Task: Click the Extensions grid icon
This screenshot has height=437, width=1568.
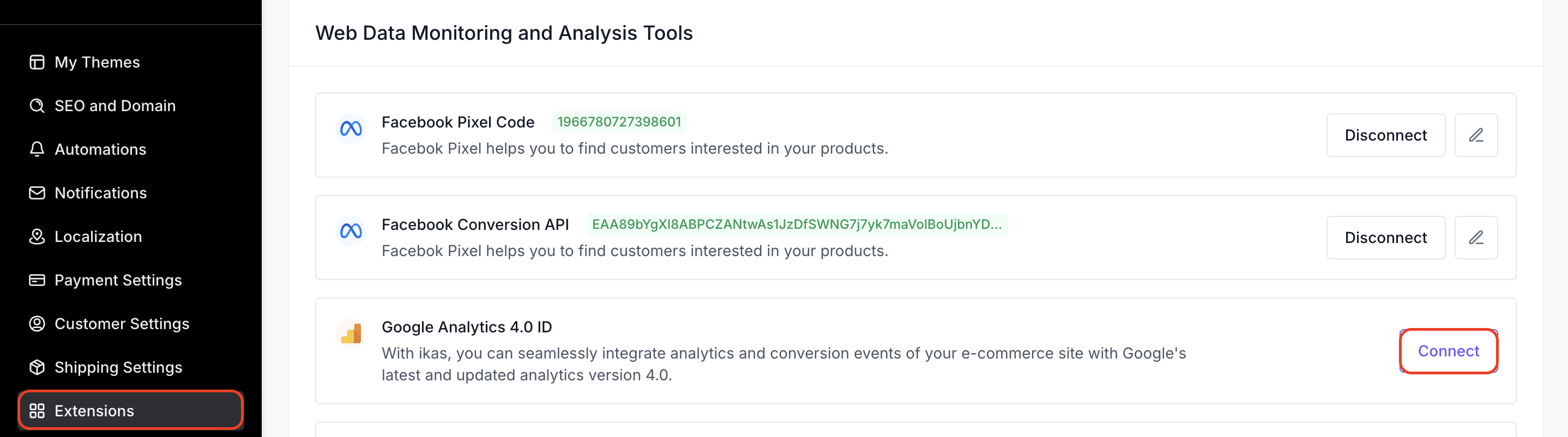Action: [x=37, y=411]
